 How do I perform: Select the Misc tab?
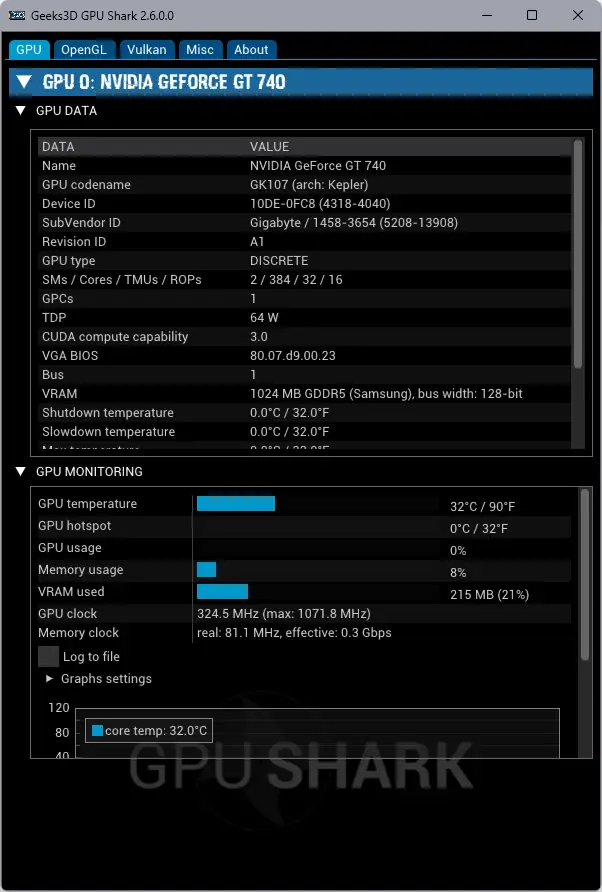(x=200, y=49)
